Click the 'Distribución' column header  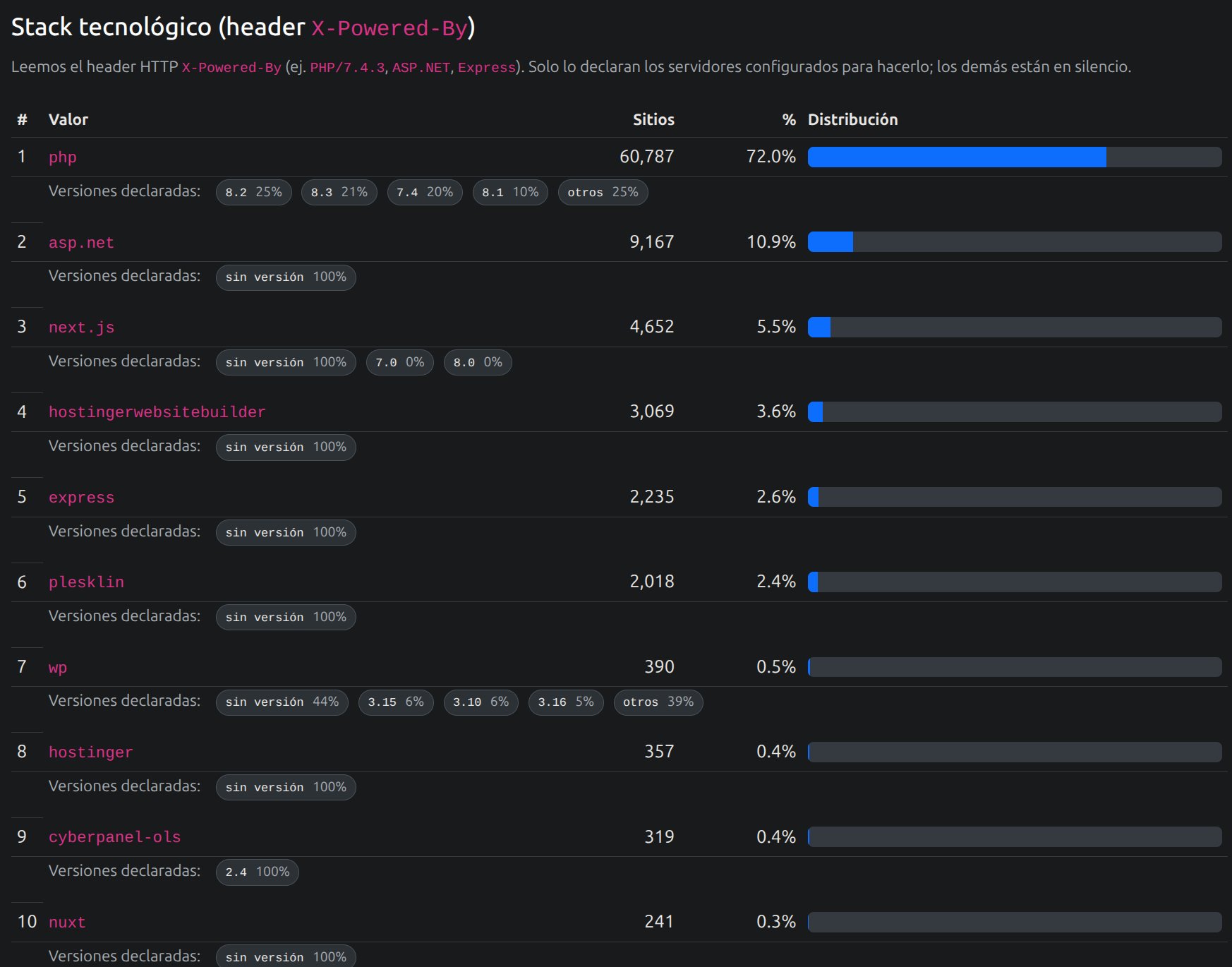(852, 119)
